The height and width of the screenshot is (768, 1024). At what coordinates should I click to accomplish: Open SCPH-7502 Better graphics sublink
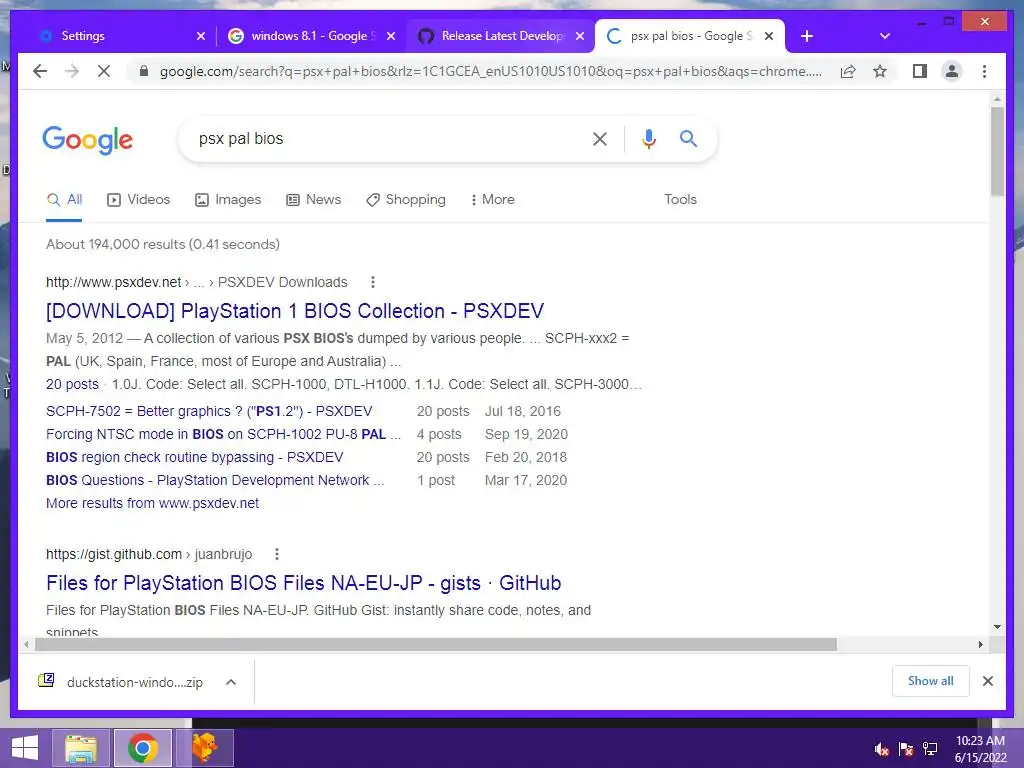coord(209,411)
